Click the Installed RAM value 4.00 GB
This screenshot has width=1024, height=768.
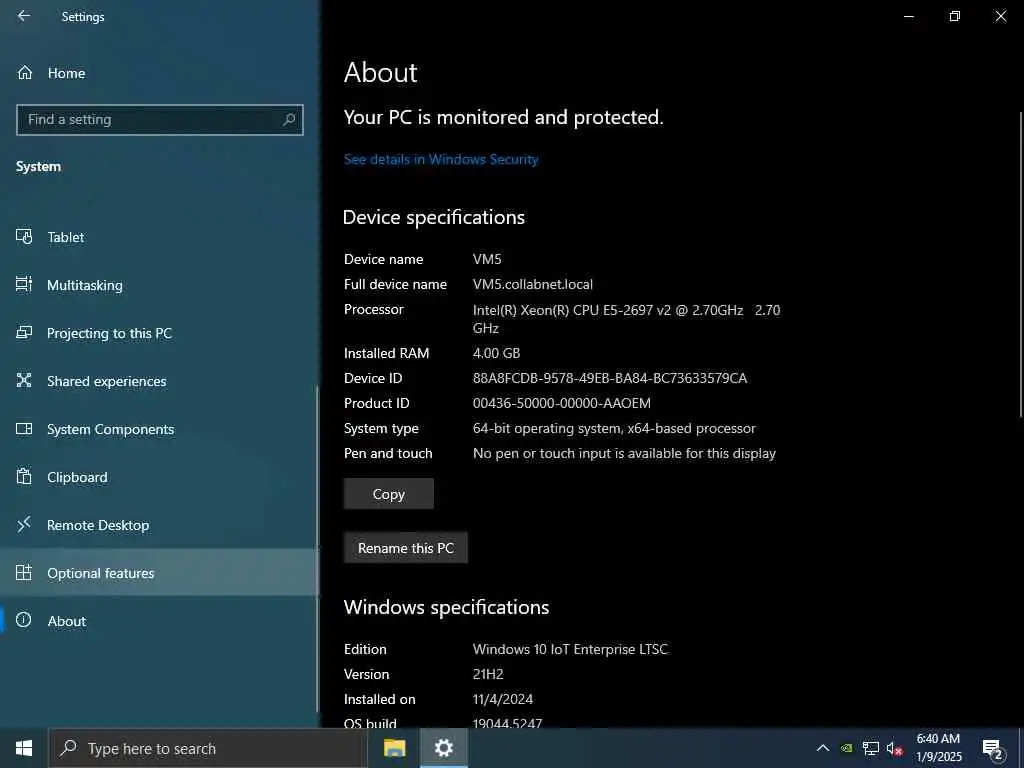pyautogui.click(x=496, y=353)
